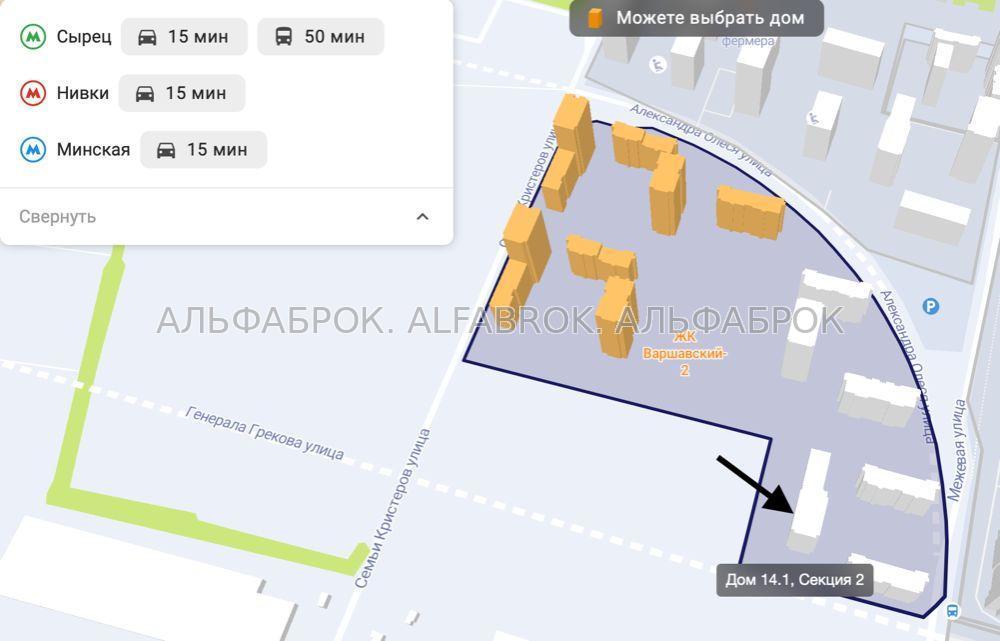This screenshot has height=641, width=1000.
Task: Select the Минская 15 мин car route chip
Action: tap(203, 150)
